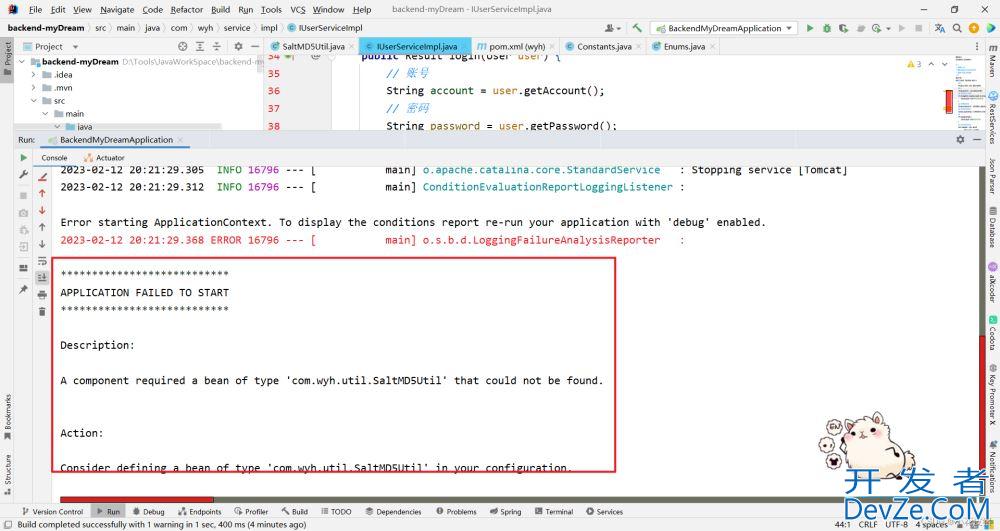Switch to pom.xml (wyh) editor tab
This screenshot has width=1000, height=531.
click(x=517, y=47)
